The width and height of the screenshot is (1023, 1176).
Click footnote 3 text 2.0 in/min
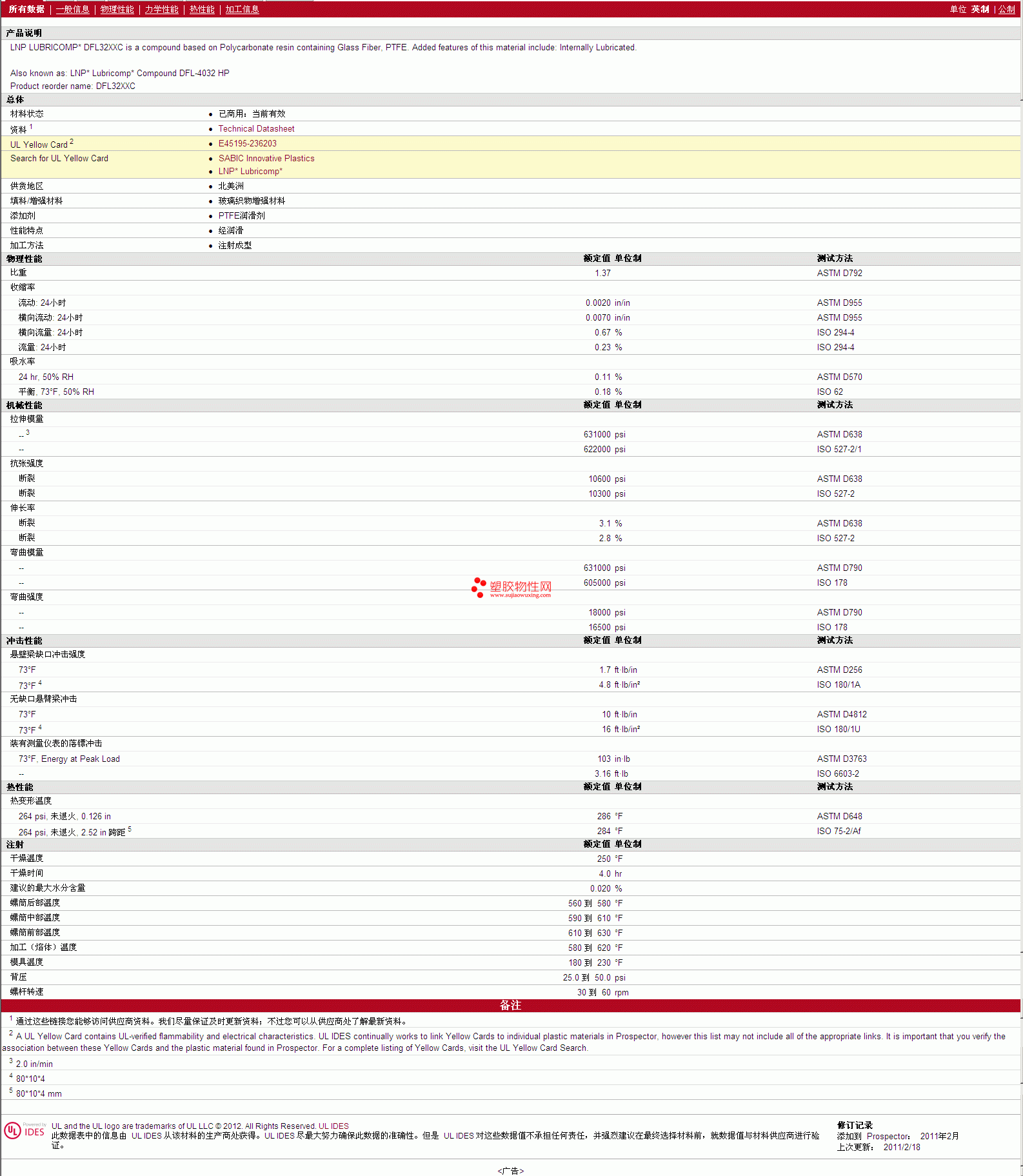(x=34, y=1064)
